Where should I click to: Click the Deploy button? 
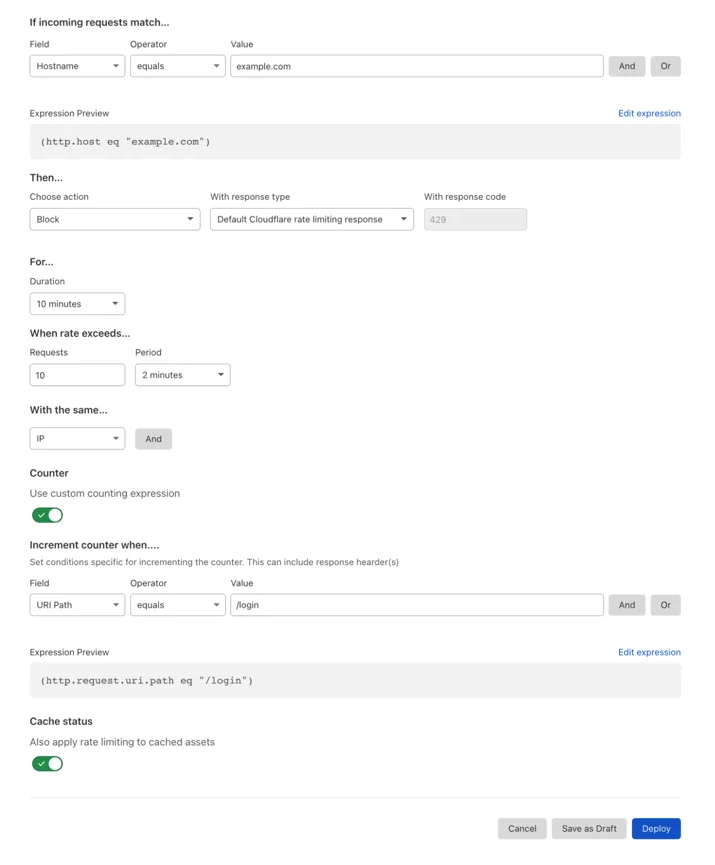[656, 829]
